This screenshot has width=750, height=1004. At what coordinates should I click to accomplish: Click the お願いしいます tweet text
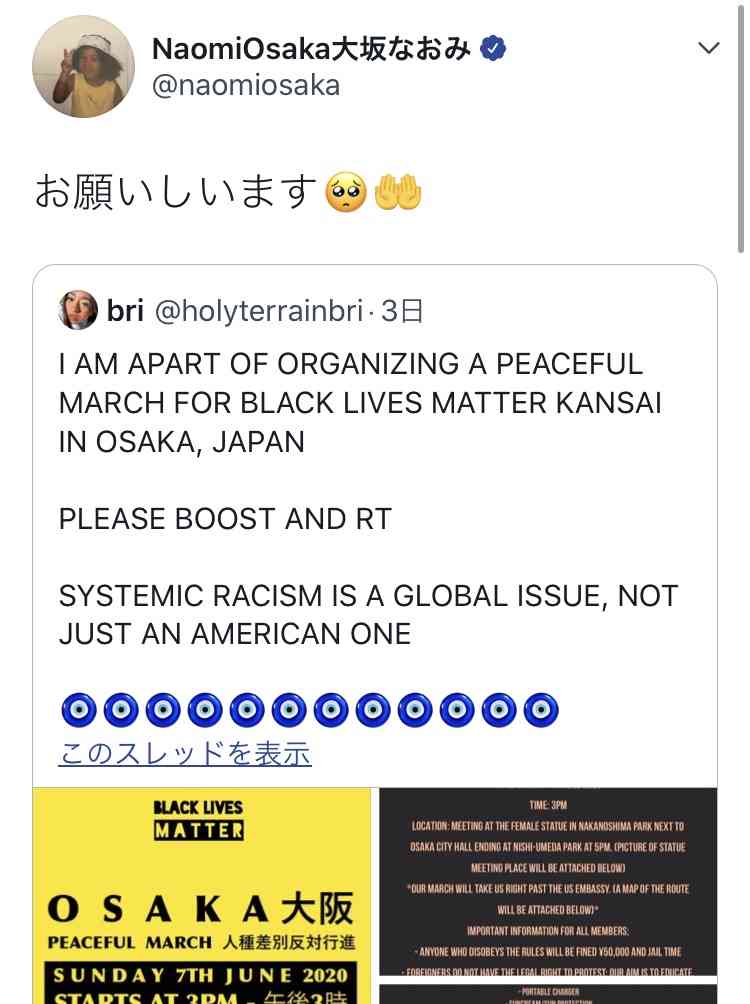point(176,192)
